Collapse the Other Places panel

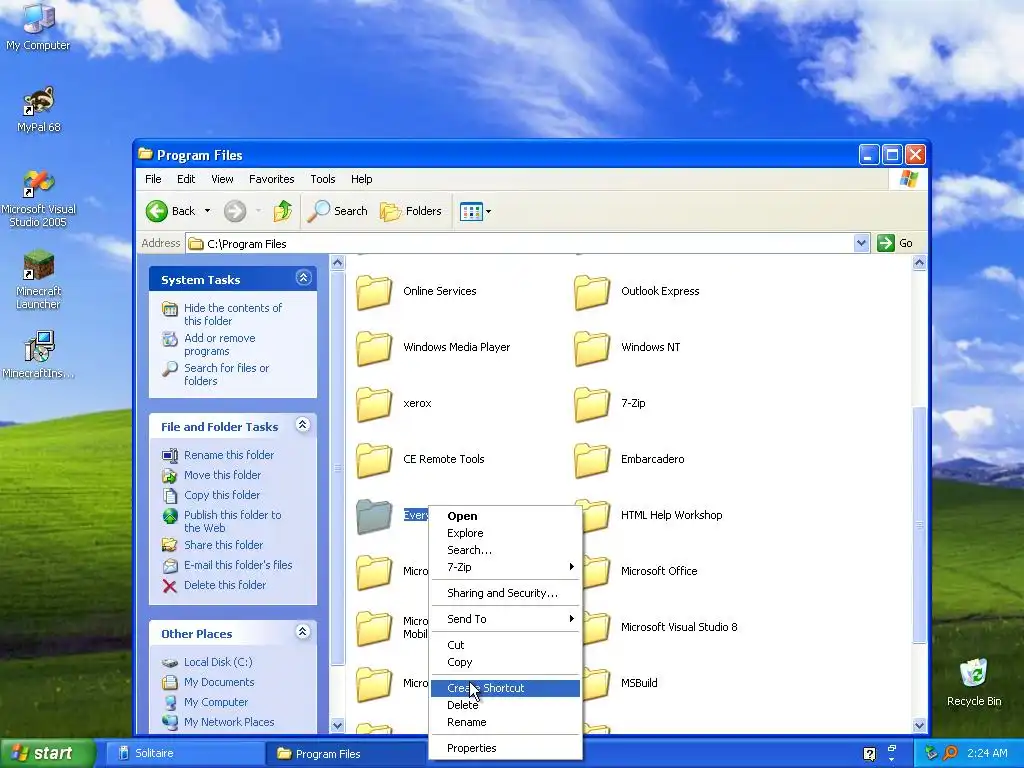(x=302, y=632)
